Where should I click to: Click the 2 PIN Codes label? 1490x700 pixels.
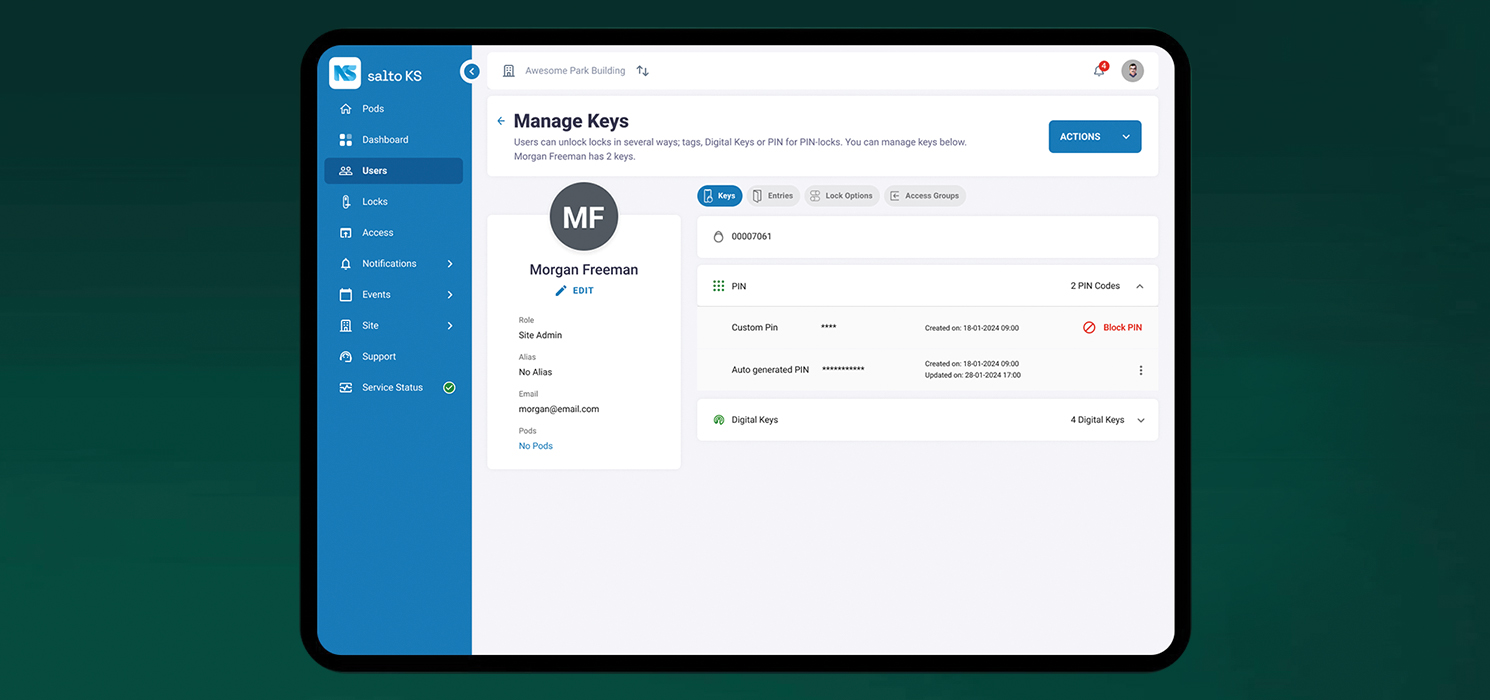(1095, 286)
